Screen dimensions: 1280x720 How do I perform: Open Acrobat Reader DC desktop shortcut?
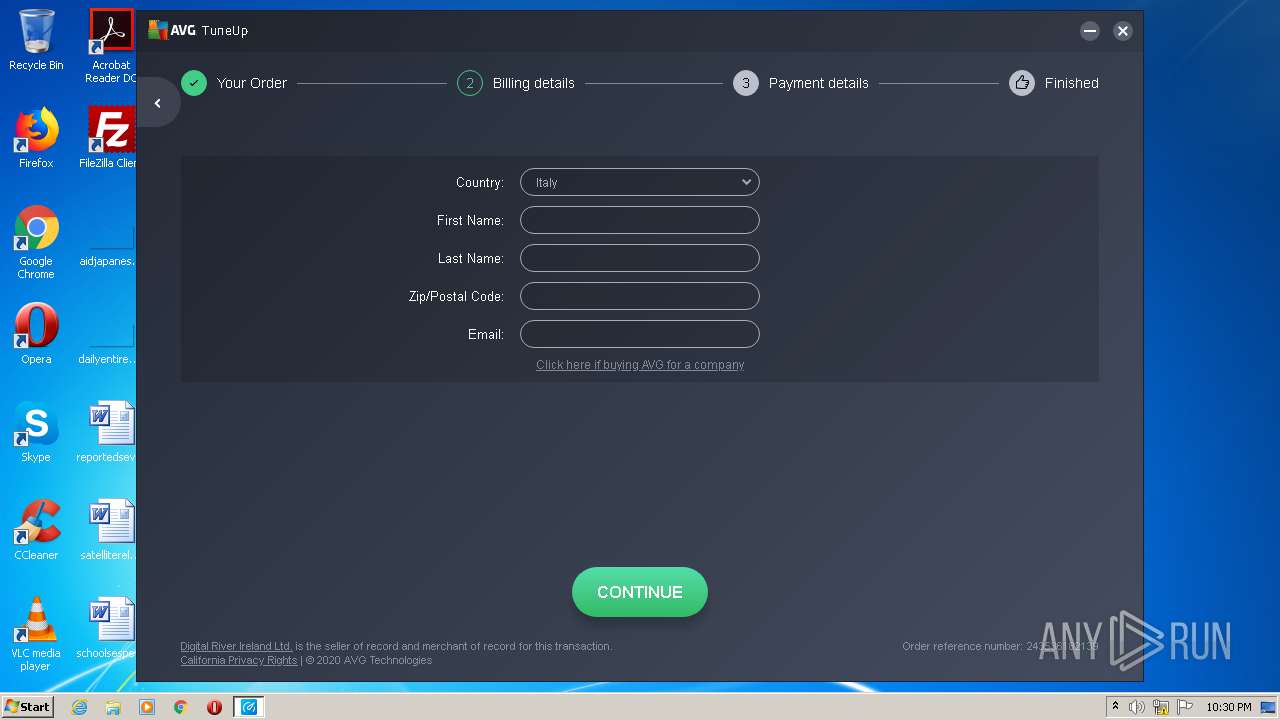pyautogui.click(x=111, y=46)
